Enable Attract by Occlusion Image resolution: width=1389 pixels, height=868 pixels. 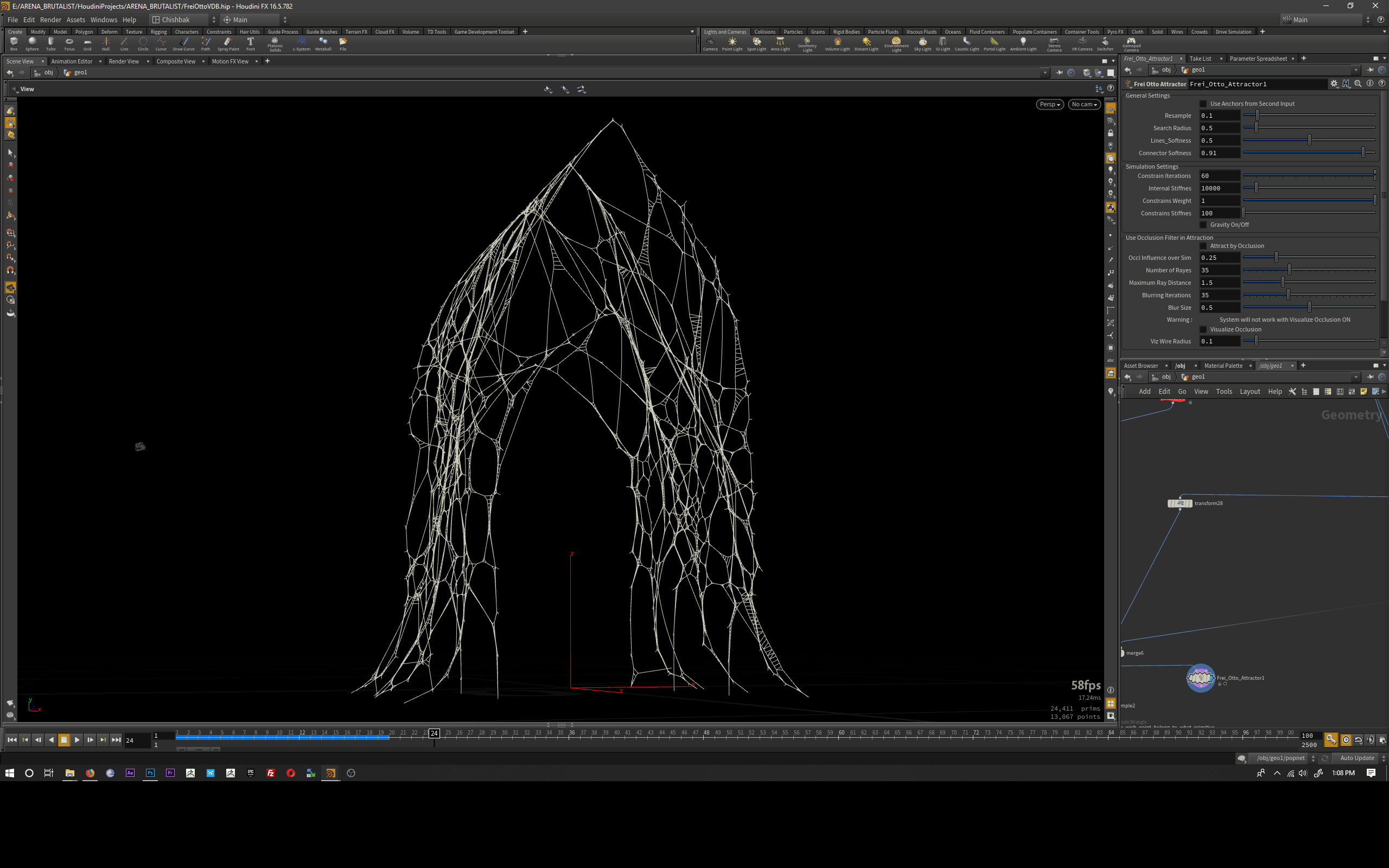[x=1203, y=246]
